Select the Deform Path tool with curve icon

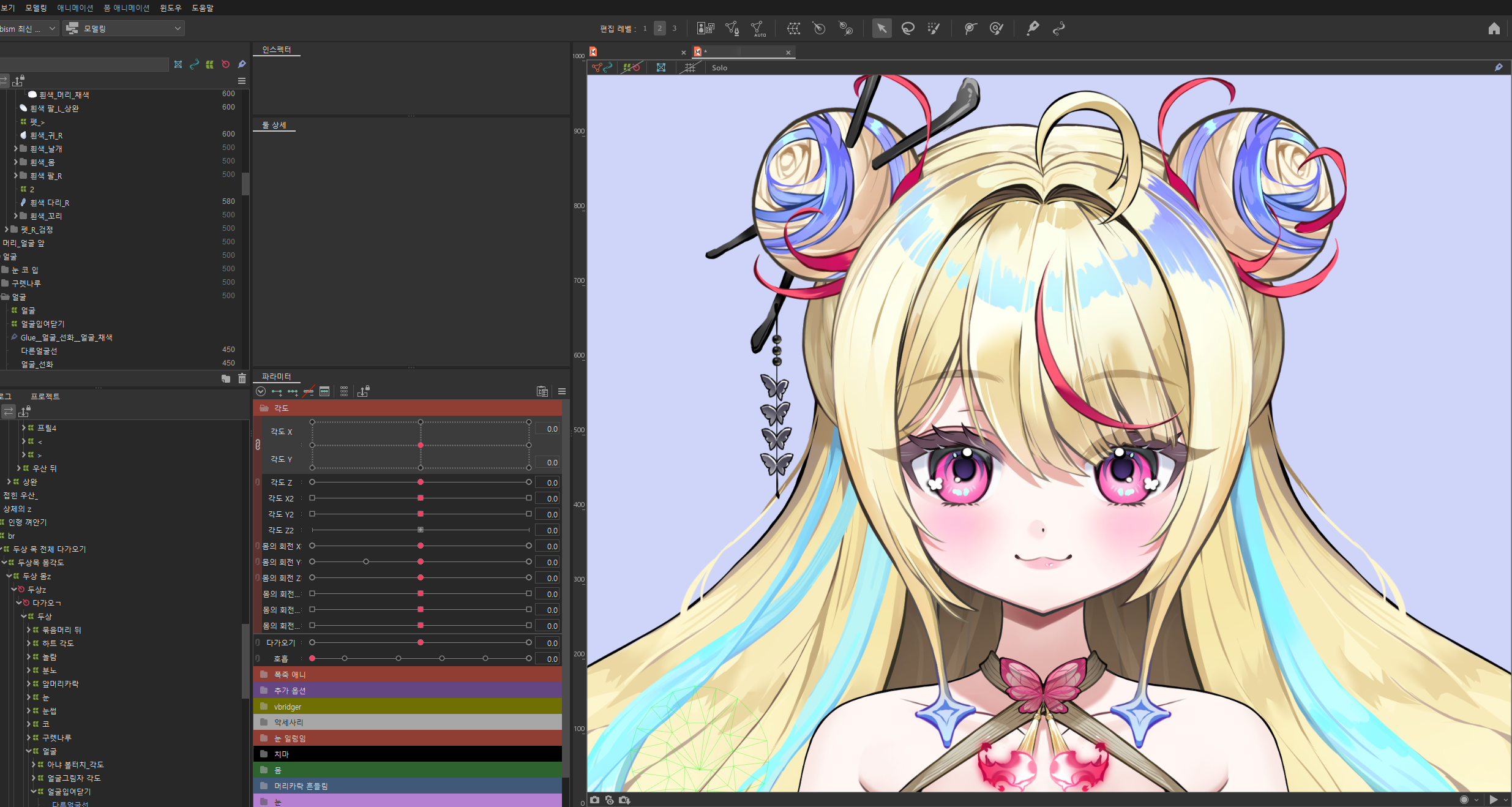tap(1058, 28)
